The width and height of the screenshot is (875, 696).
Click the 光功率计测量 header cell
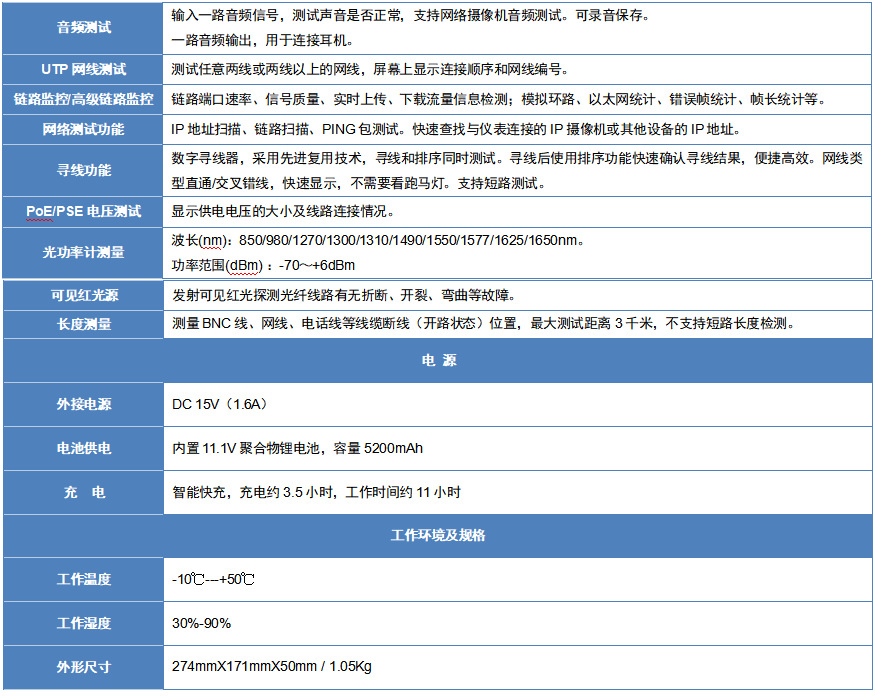tap(84, 252)
